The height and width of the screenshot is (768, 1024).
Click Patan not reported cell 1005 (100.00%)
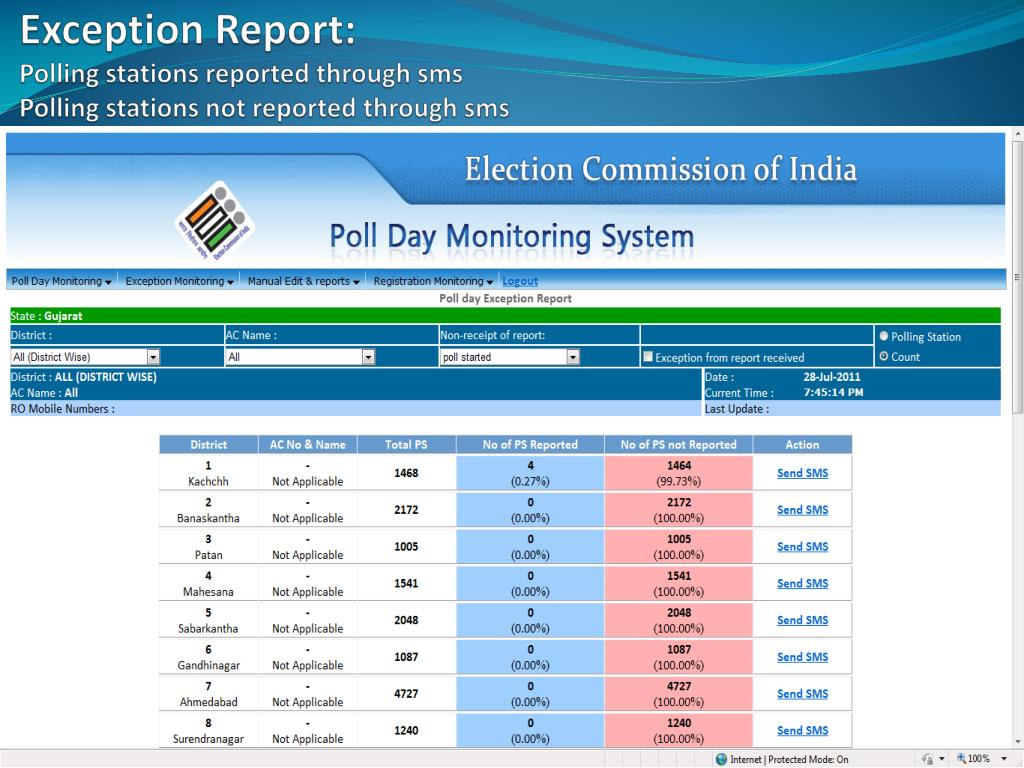coord(679,547)
